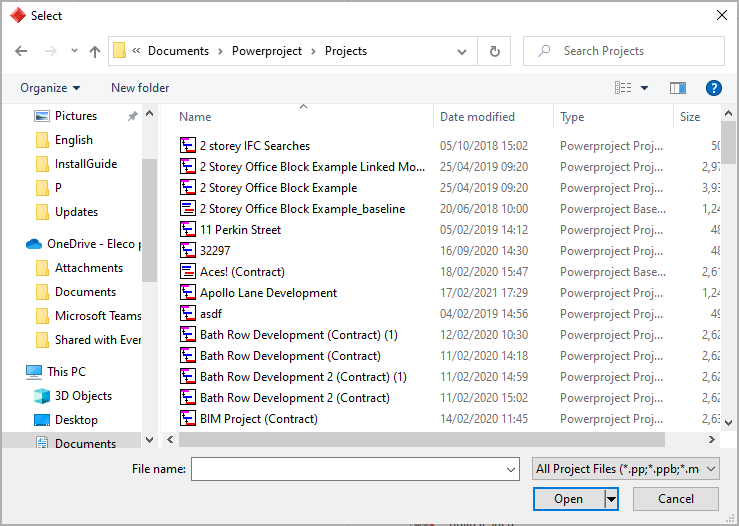This screenshot has width=739, height=526.
Task: Click the Open button
Action: coord(568,499)
